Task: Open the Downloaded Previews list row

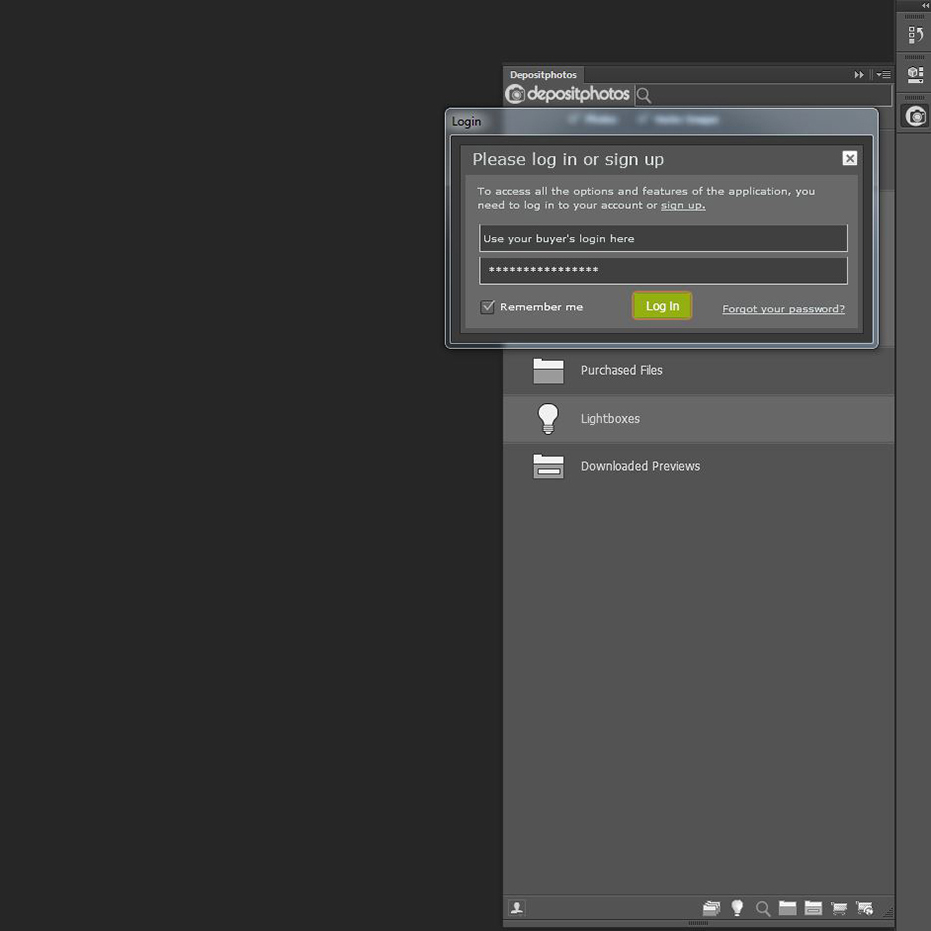Action: 699,466
